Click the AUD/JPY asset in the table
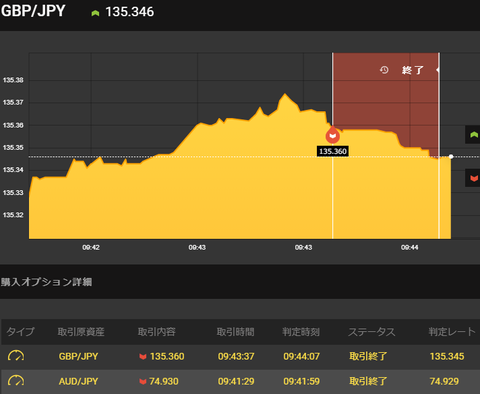 pyautogui.click(x=78, y=381)
